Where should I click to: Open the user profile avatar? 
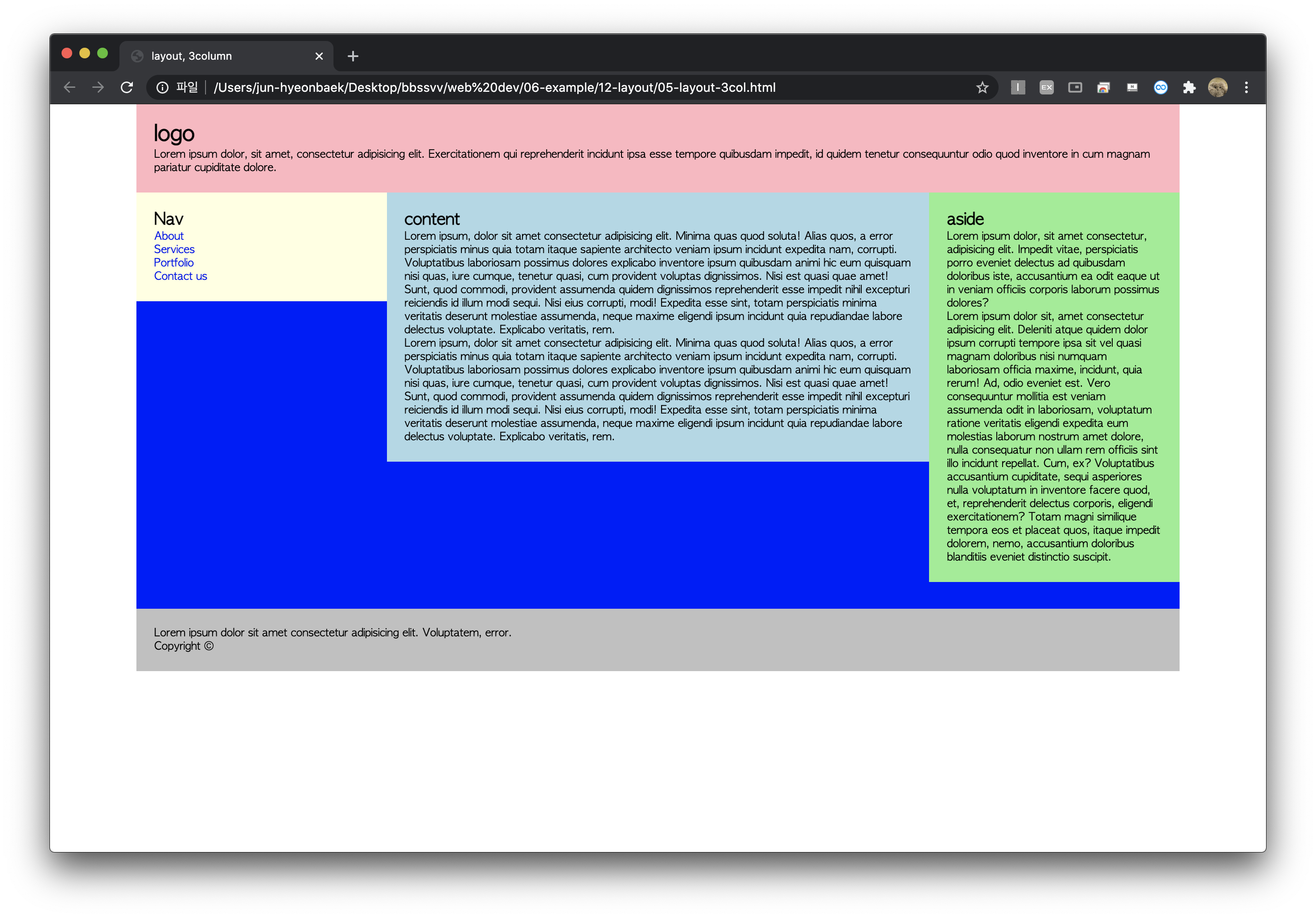(x=1217, y=88)
